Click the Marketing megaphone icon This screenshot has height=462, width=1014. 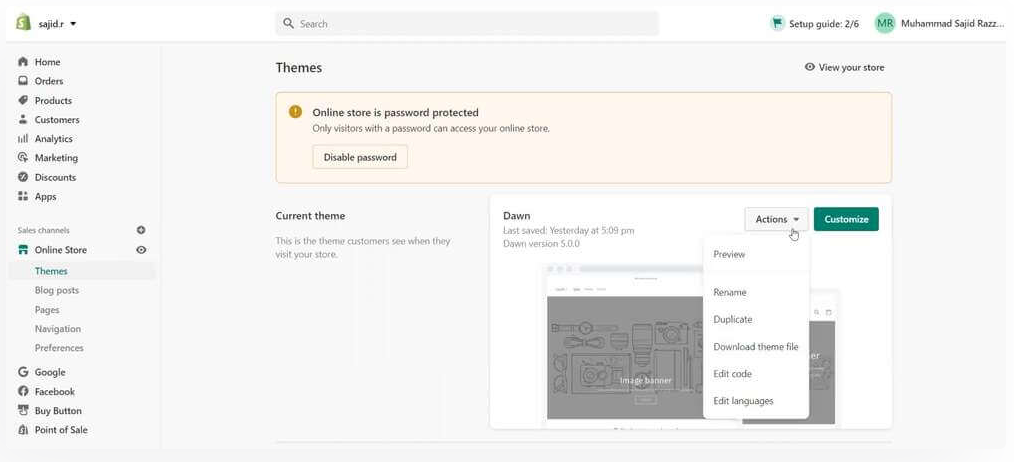(x=23, y=158)
